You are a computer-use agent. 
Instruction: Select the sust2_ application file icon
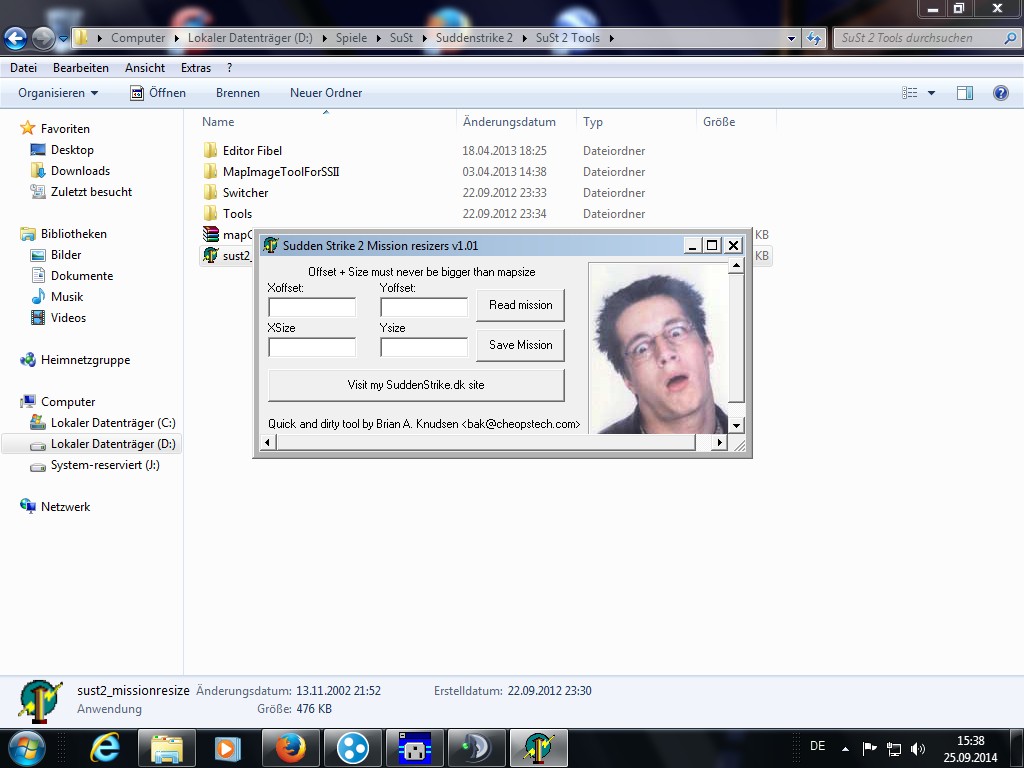[210, 255]
